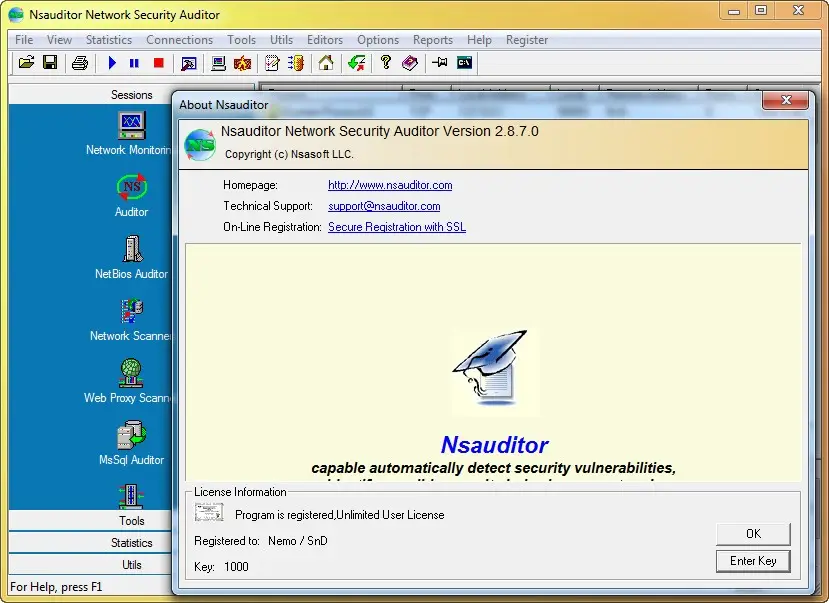Open the Help menu
Image resolution: width=829 pixels, height=603 pixels.
pos(480,40)
